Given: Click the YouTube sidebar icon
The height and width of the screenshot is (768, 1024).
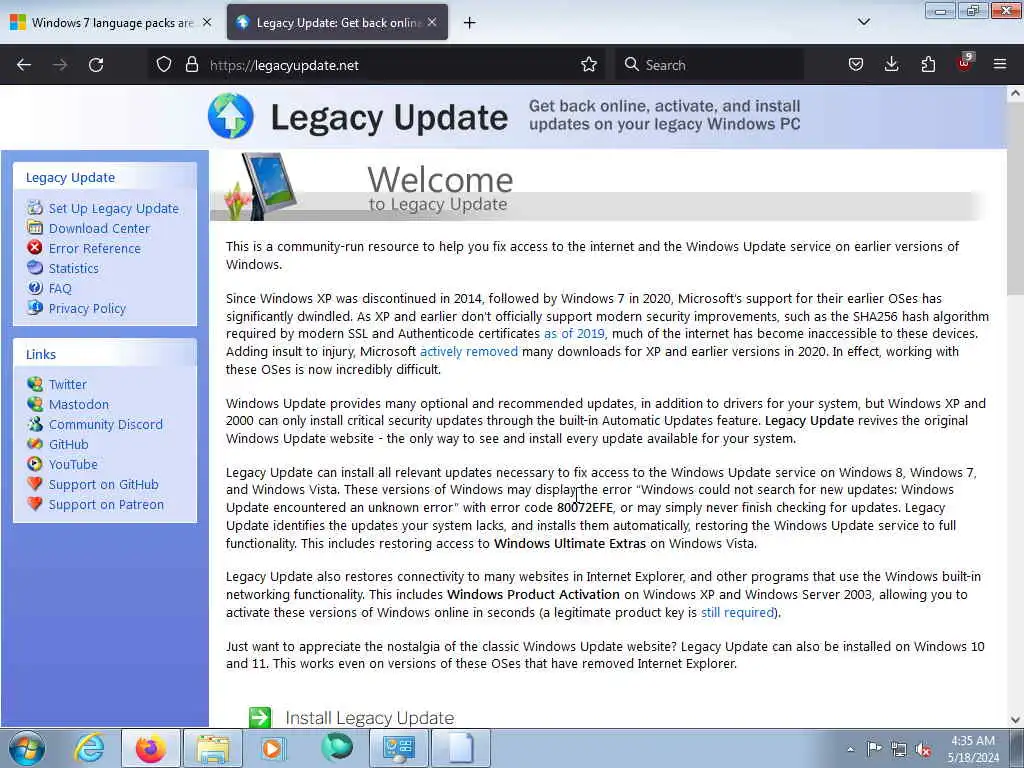Looking at the screenshot, I should click(35, 464).
